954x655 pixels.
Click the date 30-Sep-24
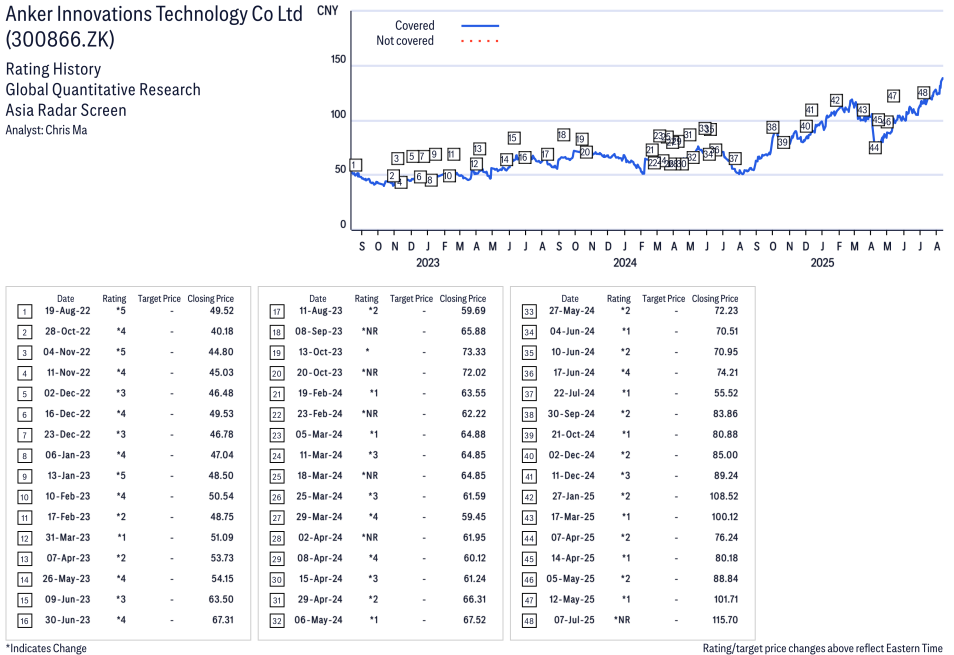click(571, 414)
